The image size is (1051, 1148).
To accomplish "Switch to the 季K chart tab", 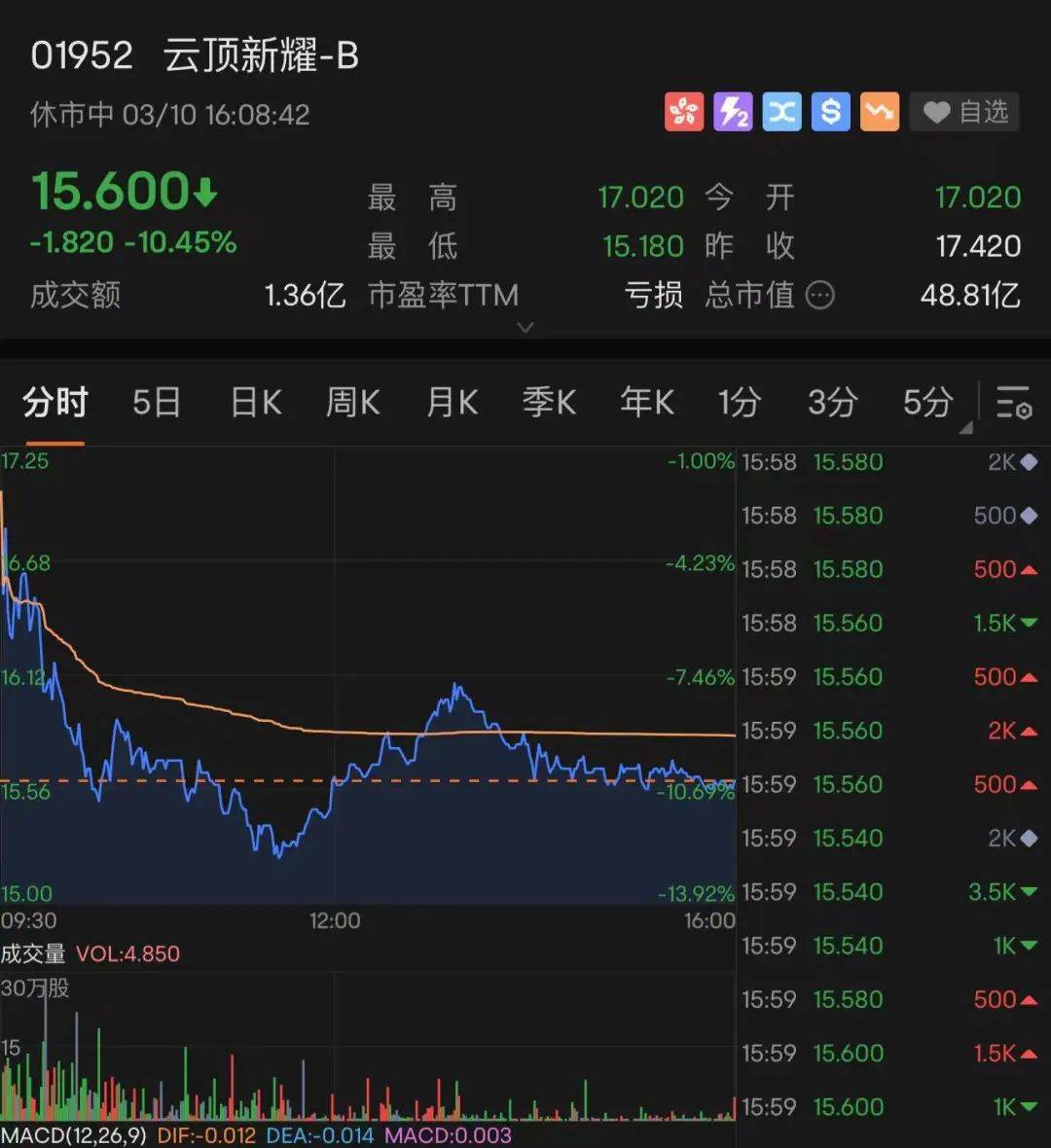I will point(549,403).
